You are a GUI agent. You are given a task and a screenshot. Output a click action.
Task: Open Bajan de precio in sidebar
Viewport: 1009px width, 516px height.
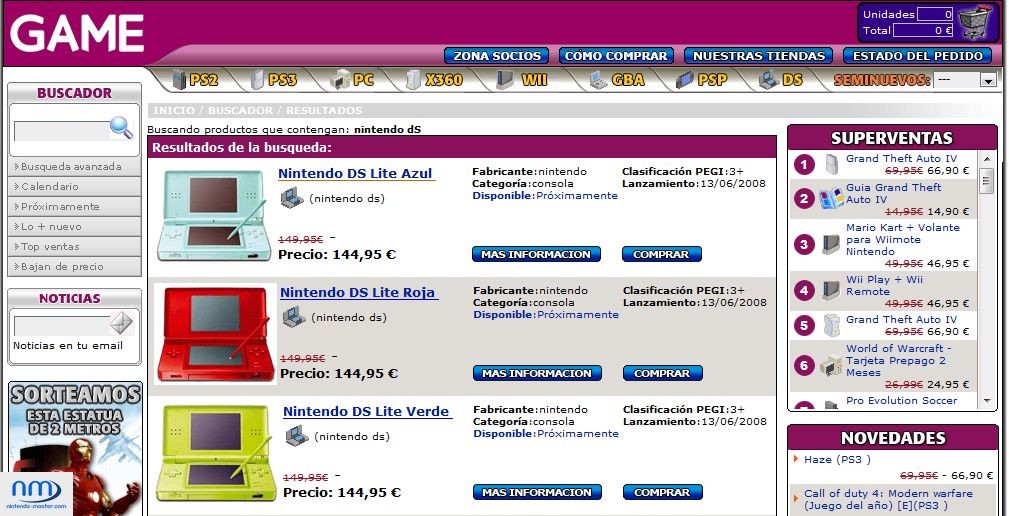[74, 266]
